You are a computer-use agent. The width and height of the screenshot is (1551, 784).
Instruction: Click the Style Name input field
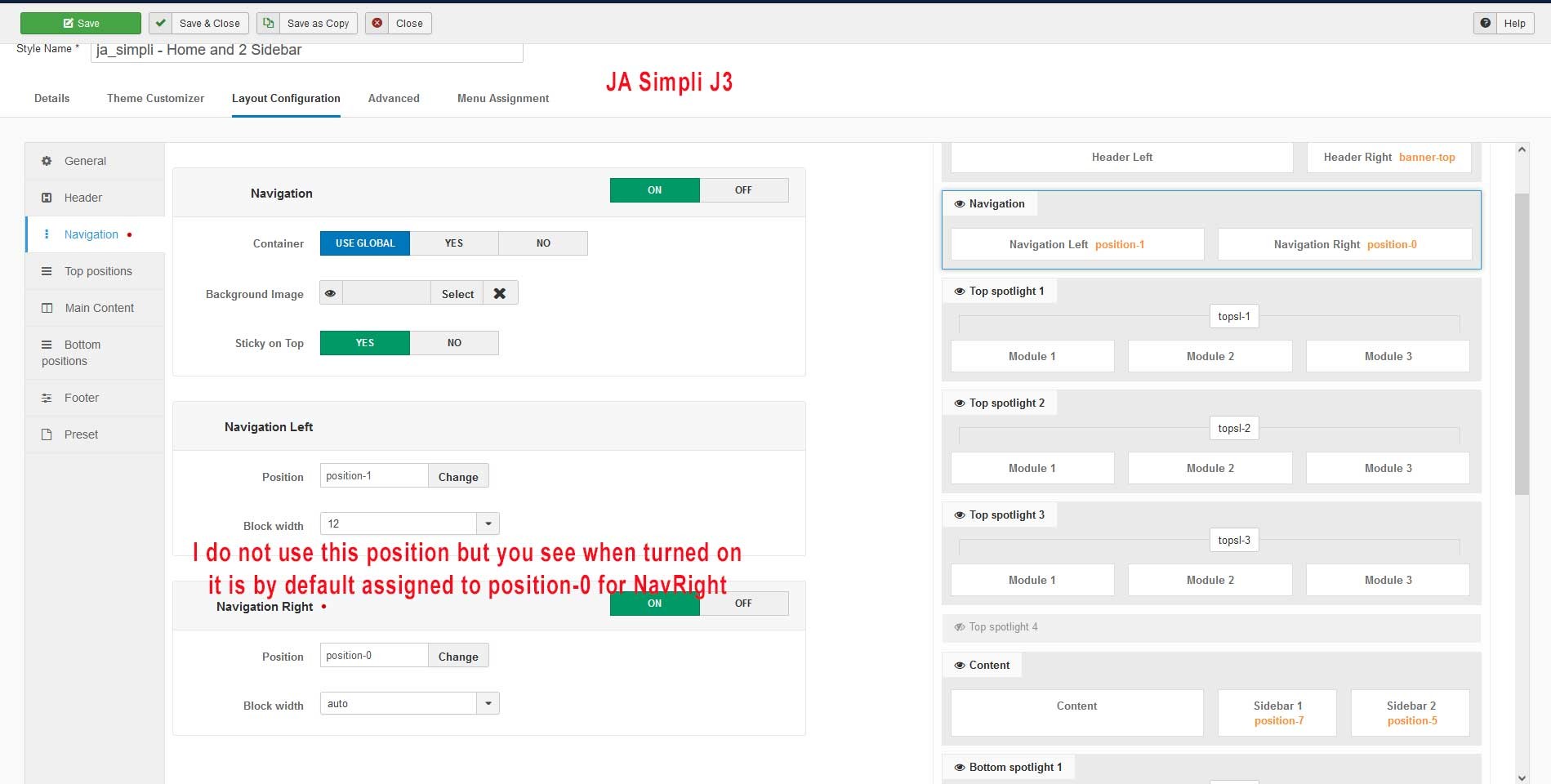coord(307,51)
